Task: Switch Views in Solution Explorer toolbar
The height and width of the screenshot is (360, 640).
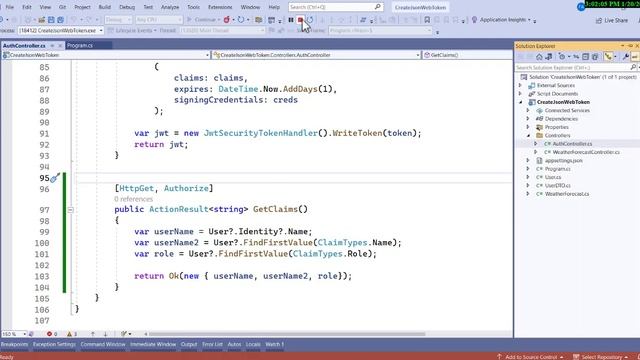Action: [x=549, y=57]
